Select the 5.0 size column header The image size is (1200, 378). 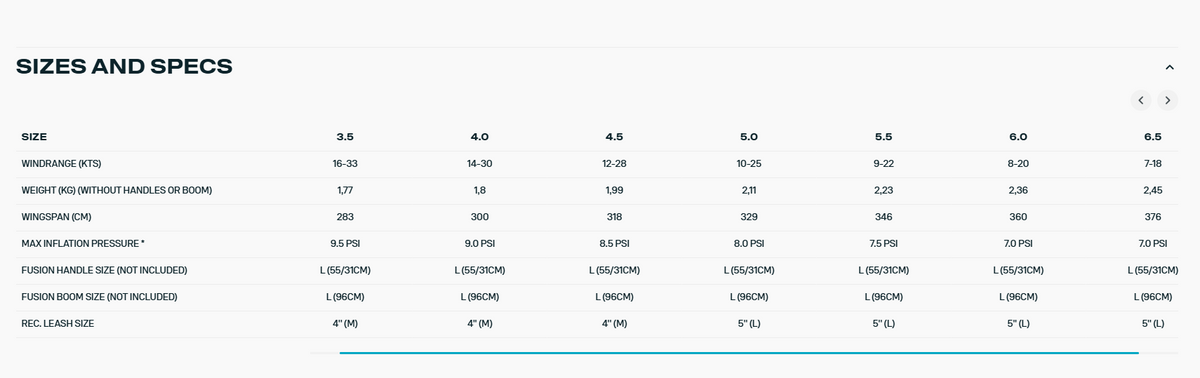pyautogui.click(x=749, y=136)
